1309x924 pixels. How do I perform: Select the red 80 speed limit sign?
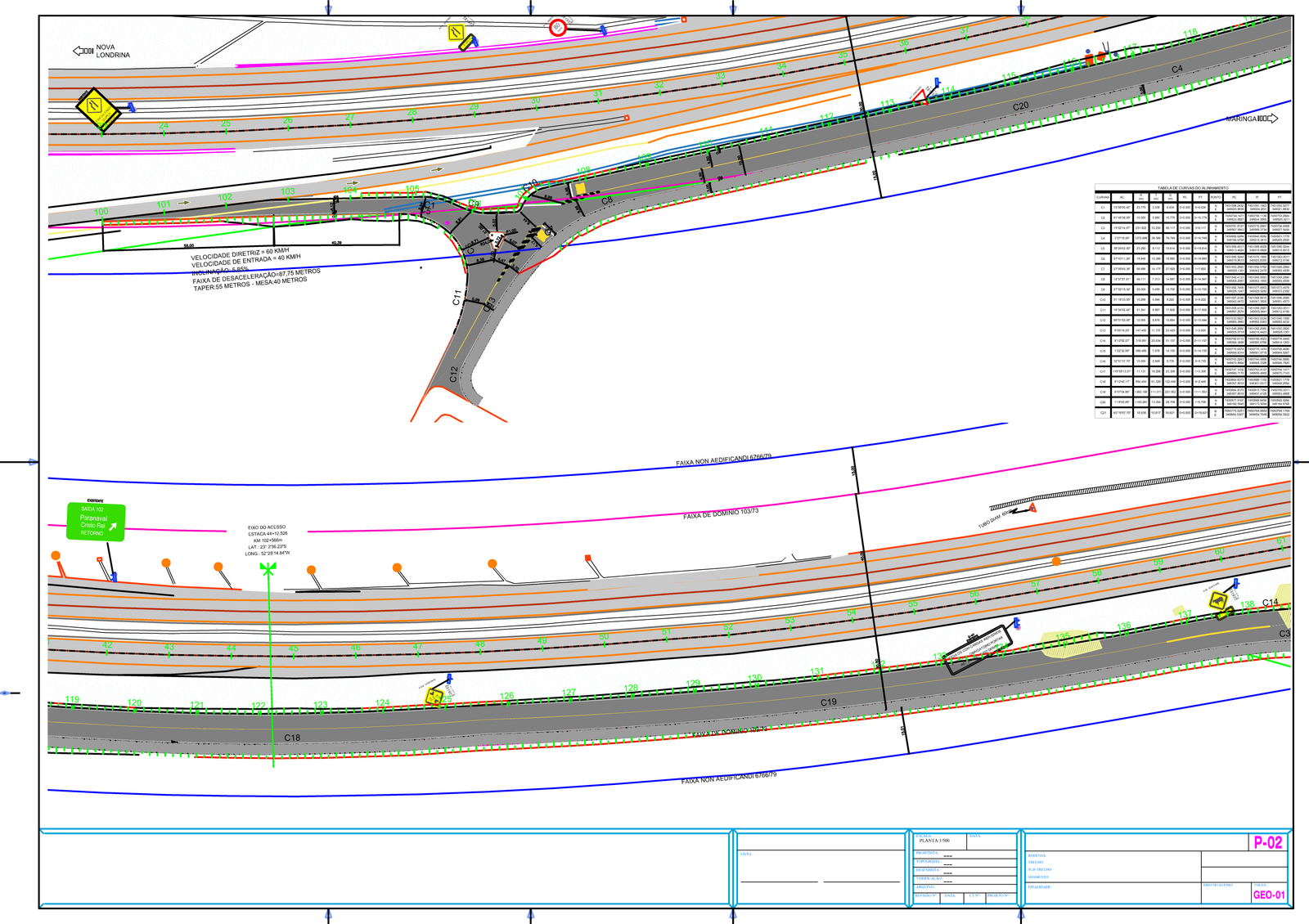[x=558, y=28]
